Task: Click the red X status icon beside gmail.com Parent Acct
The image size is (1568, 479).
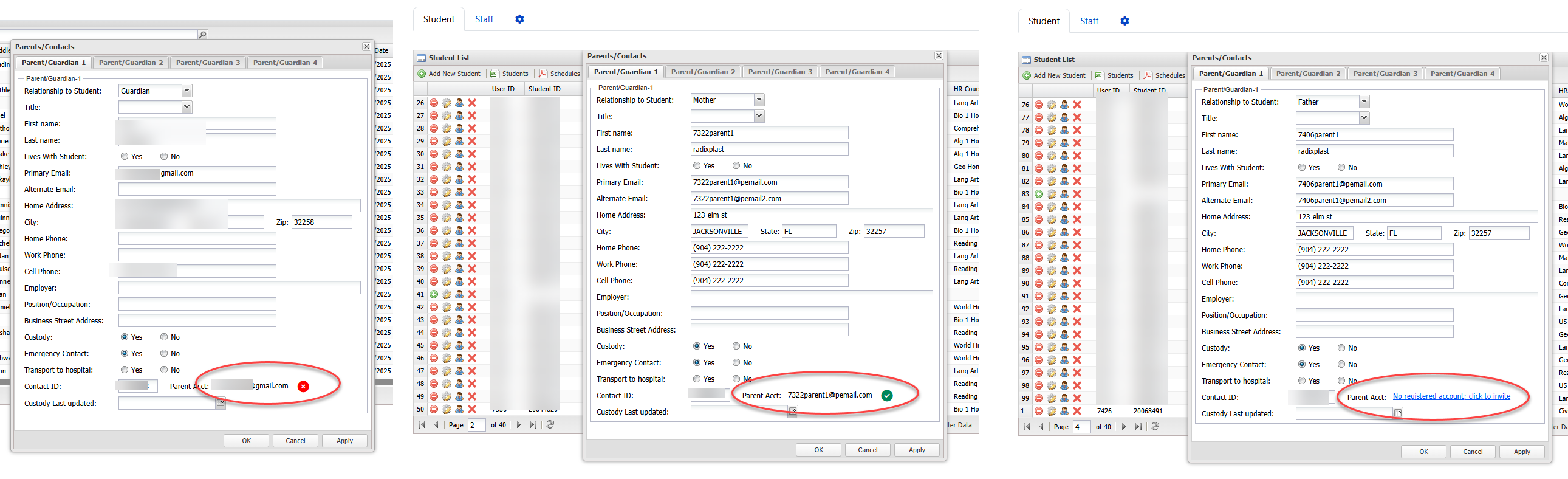Action: point(303,387)
